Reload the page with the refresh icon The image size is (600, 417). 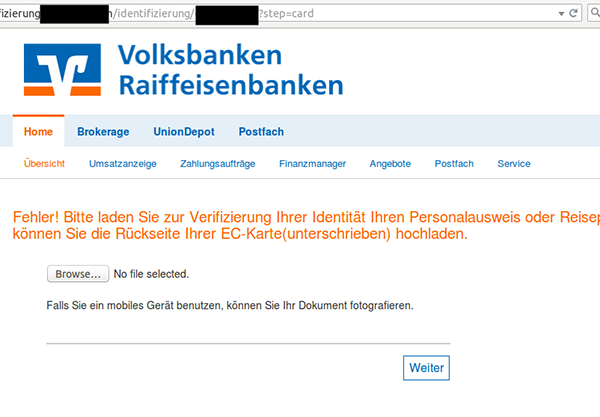coord(573,14)
